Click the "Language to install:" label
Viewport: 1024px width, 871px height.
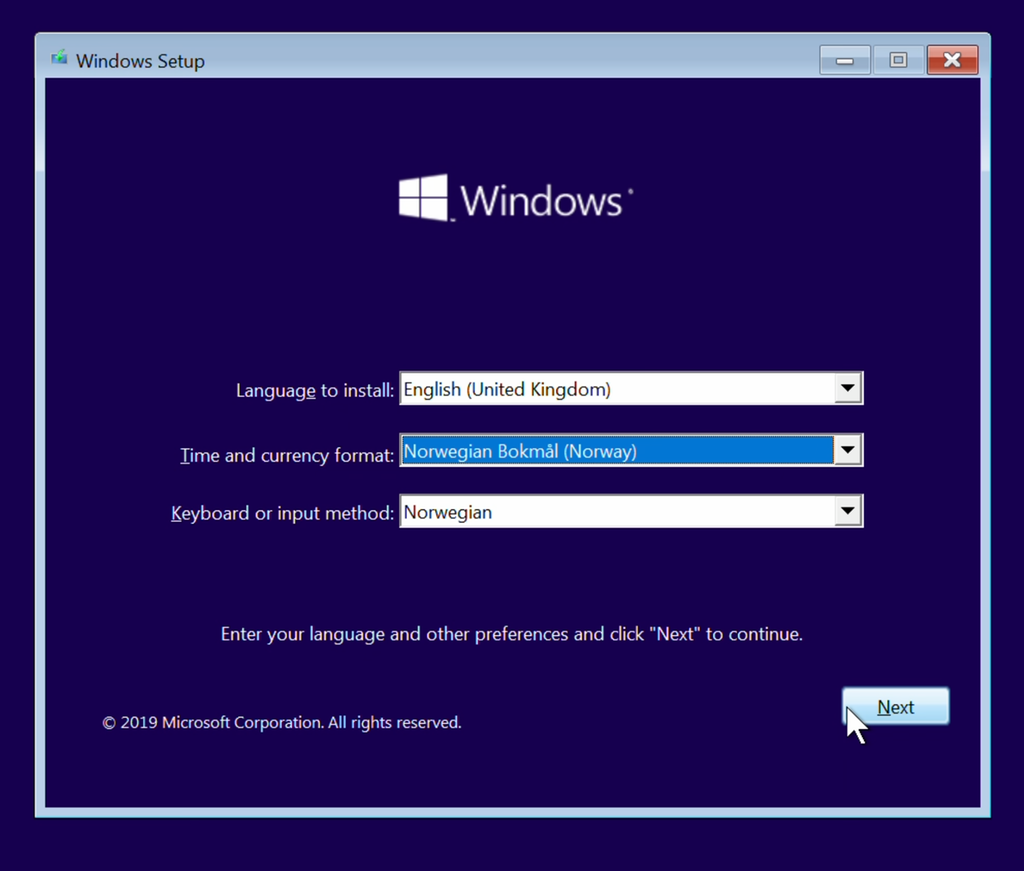315,390
